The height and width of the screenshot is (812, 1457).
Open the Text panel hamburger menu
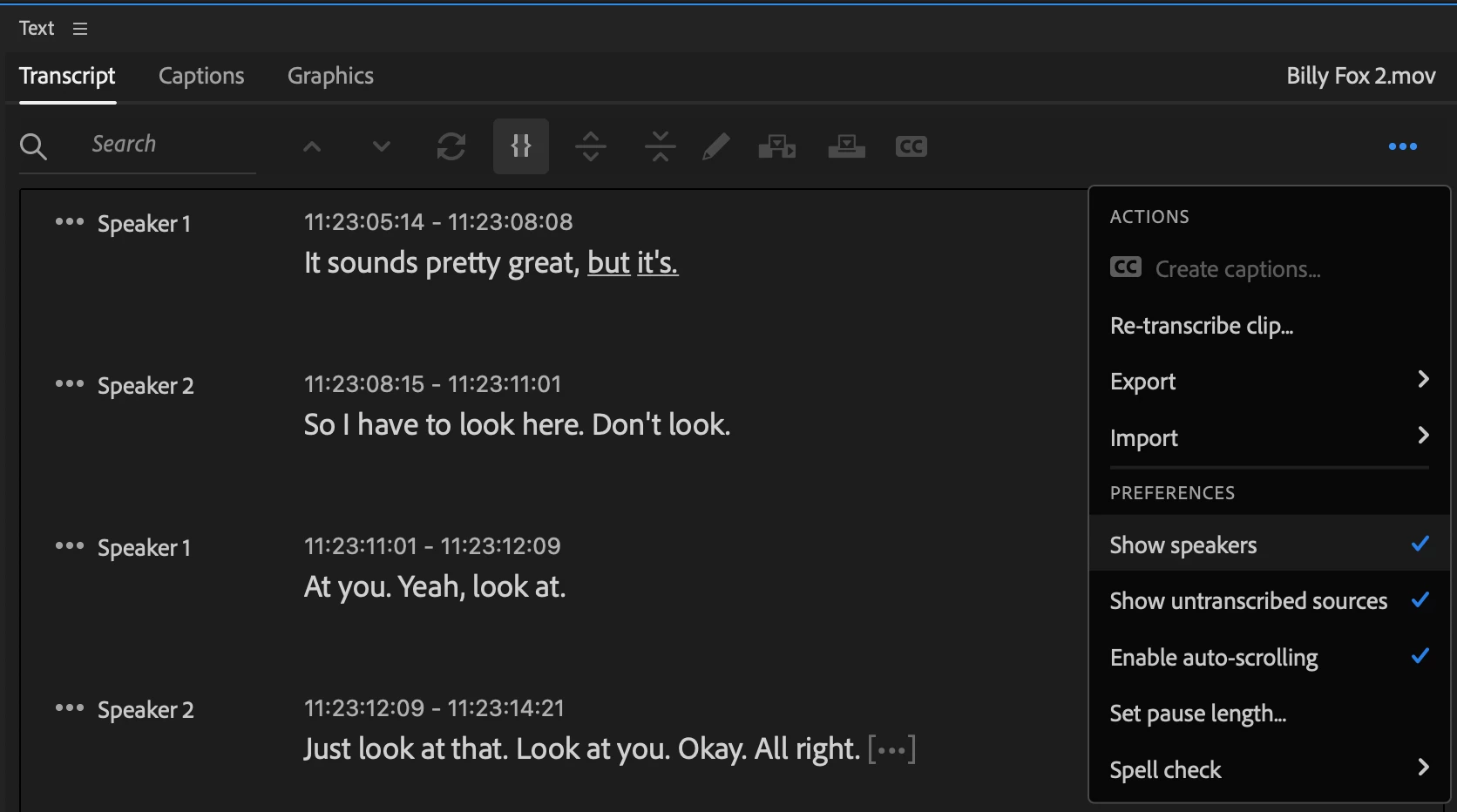click(x=80, y=29)
